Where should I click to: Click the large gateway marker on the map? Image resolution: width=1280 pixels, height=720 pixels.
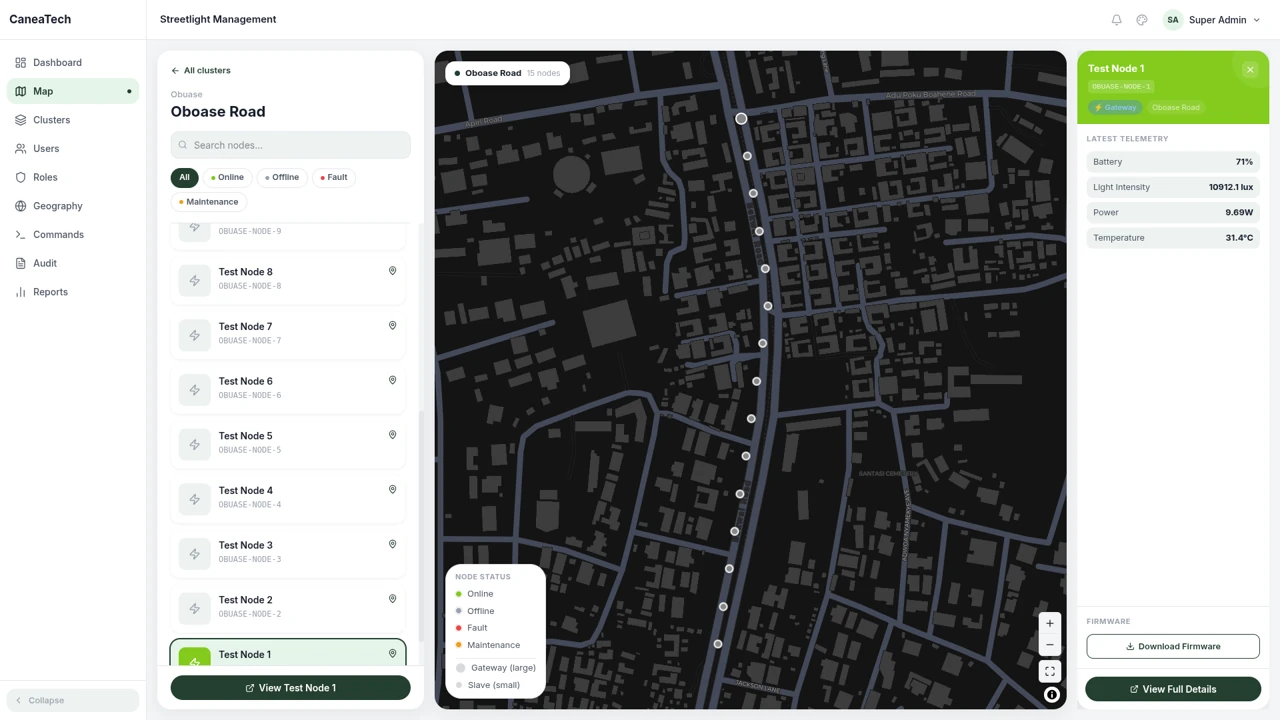(741, 119)
